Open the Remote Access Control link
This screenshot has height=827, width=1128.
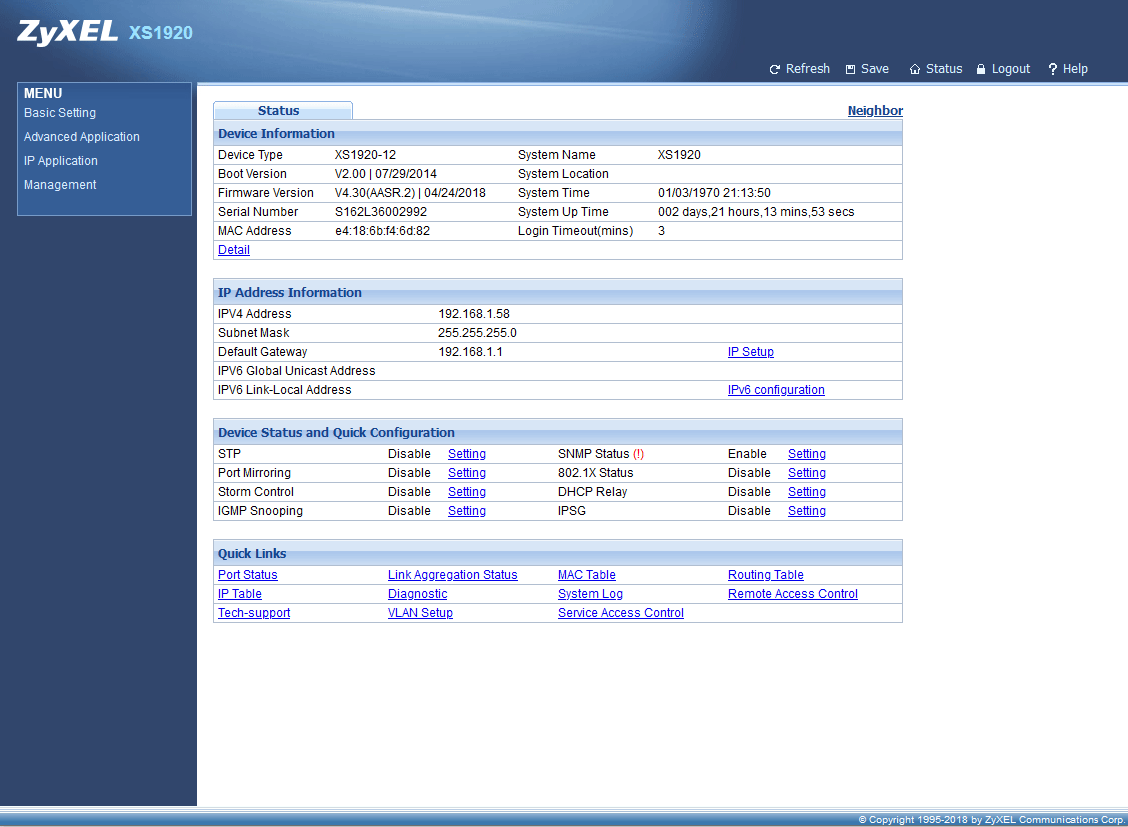coord(793,594)
